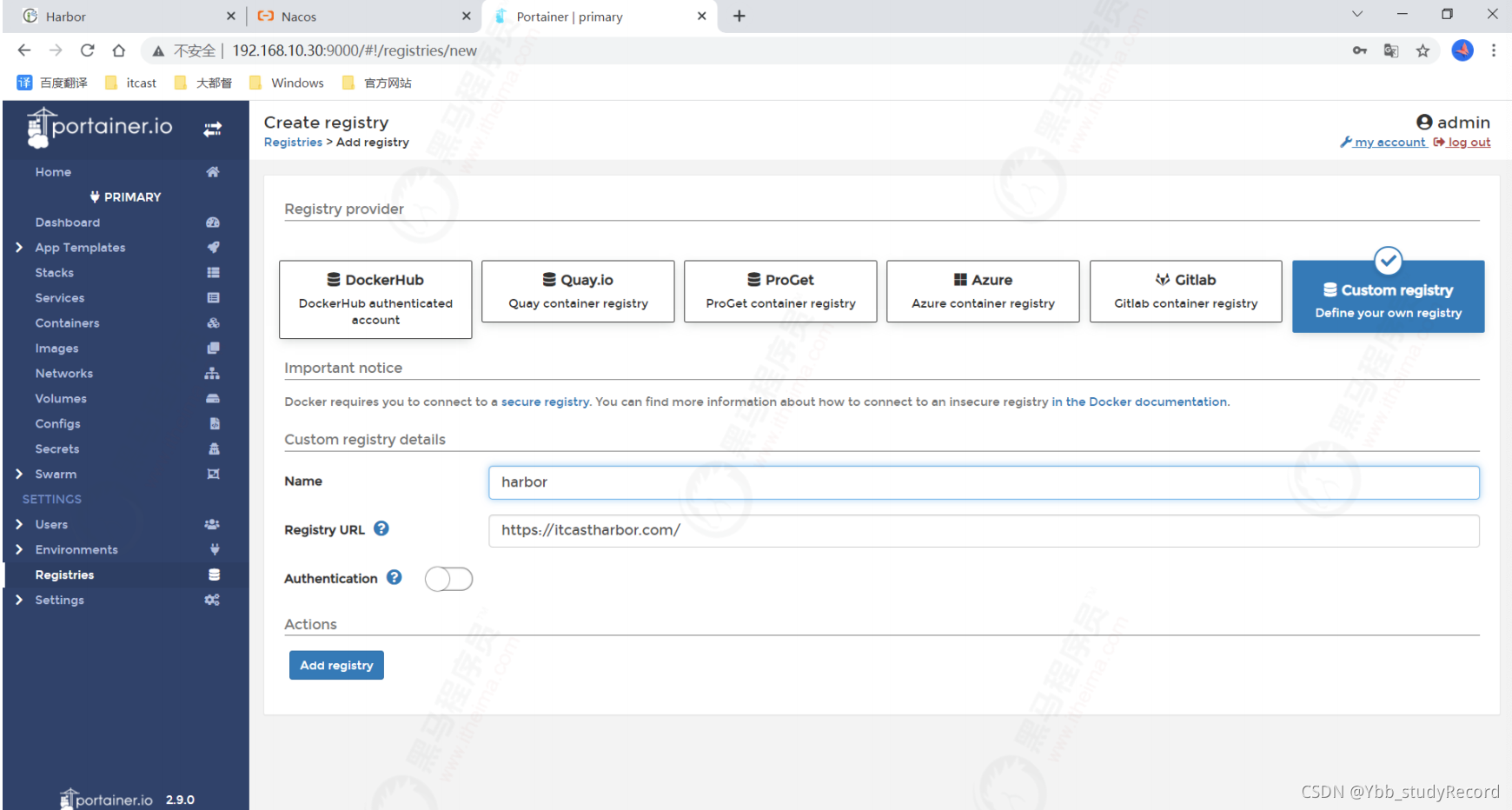Open the browser tab search dropdown
The width and height of the screenshot is (1512, 810).
(x=1357, y=15)
